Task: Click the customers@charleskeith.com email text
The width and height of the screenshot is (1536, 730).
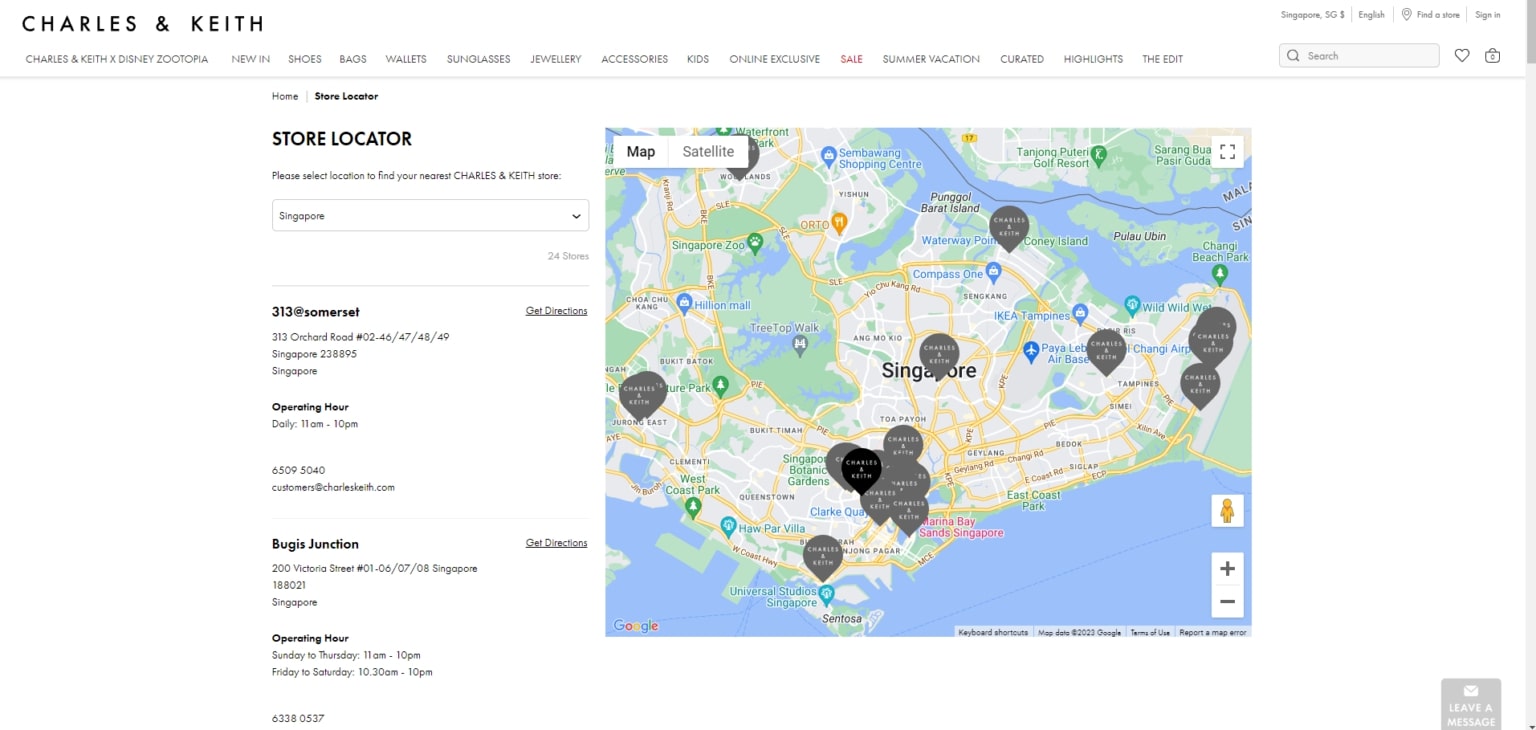Action: 333,487
